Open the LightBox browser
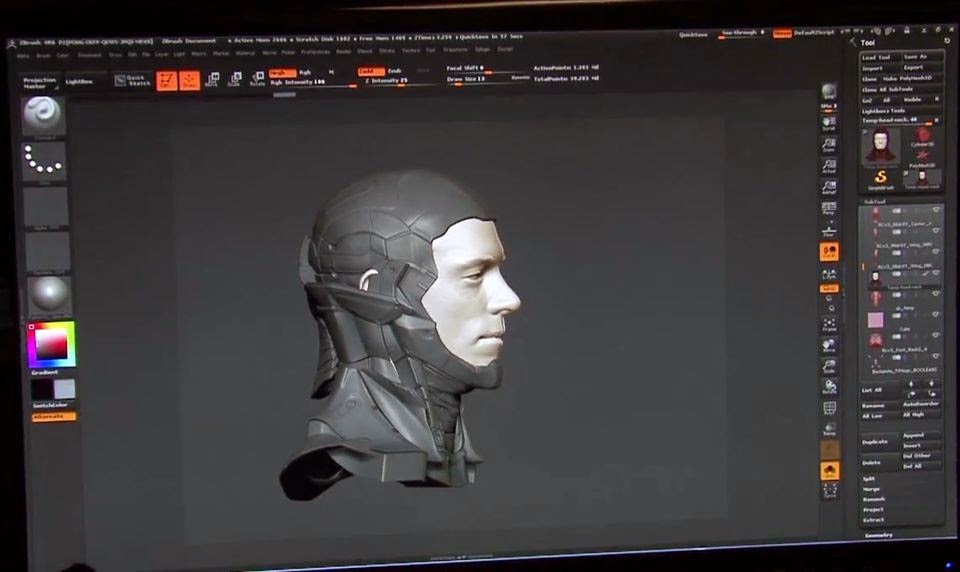The image size is (960, 572). pos(79,81)
